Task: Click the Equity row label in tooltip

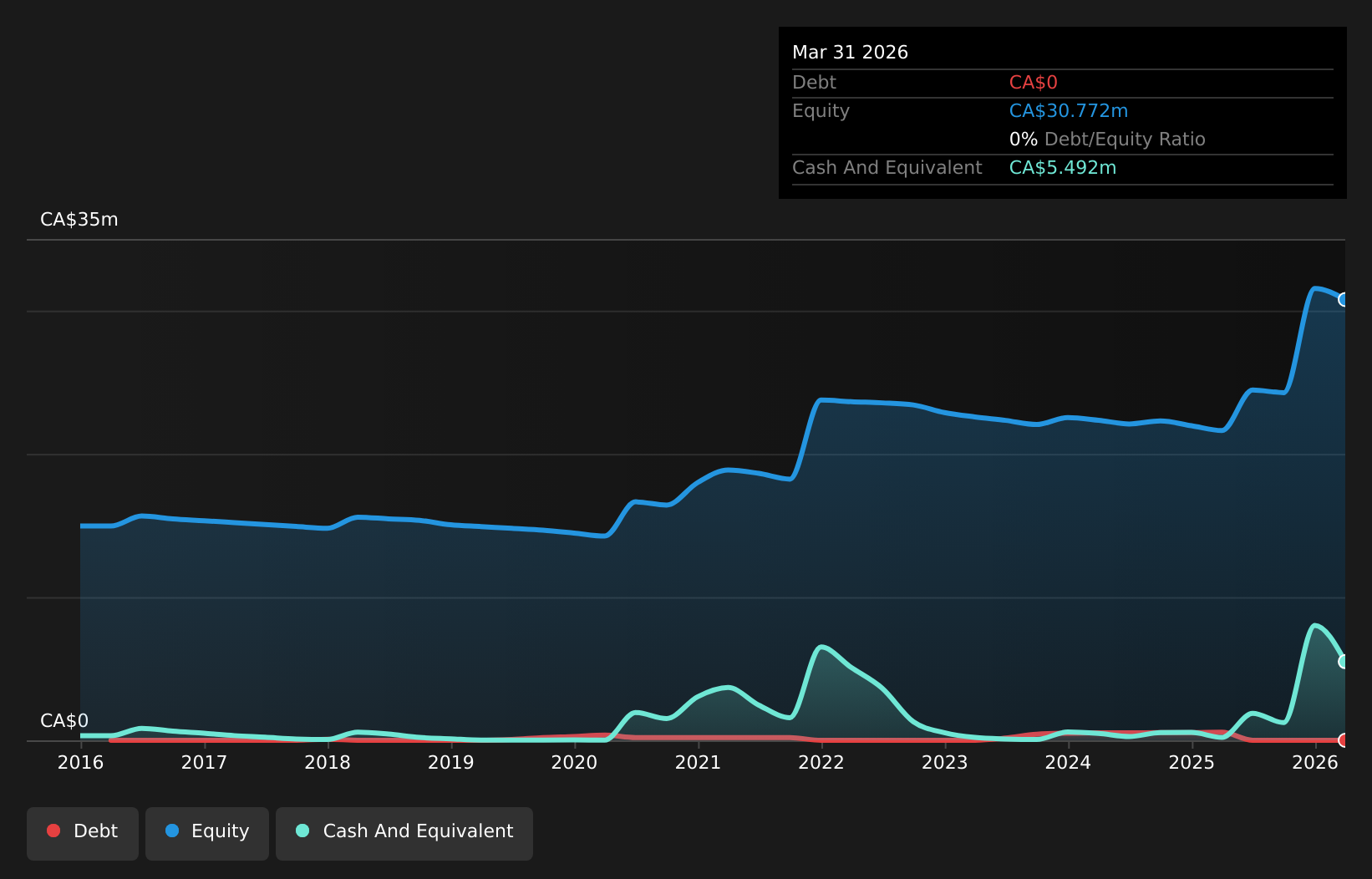Action: click(x=821, y=111)
